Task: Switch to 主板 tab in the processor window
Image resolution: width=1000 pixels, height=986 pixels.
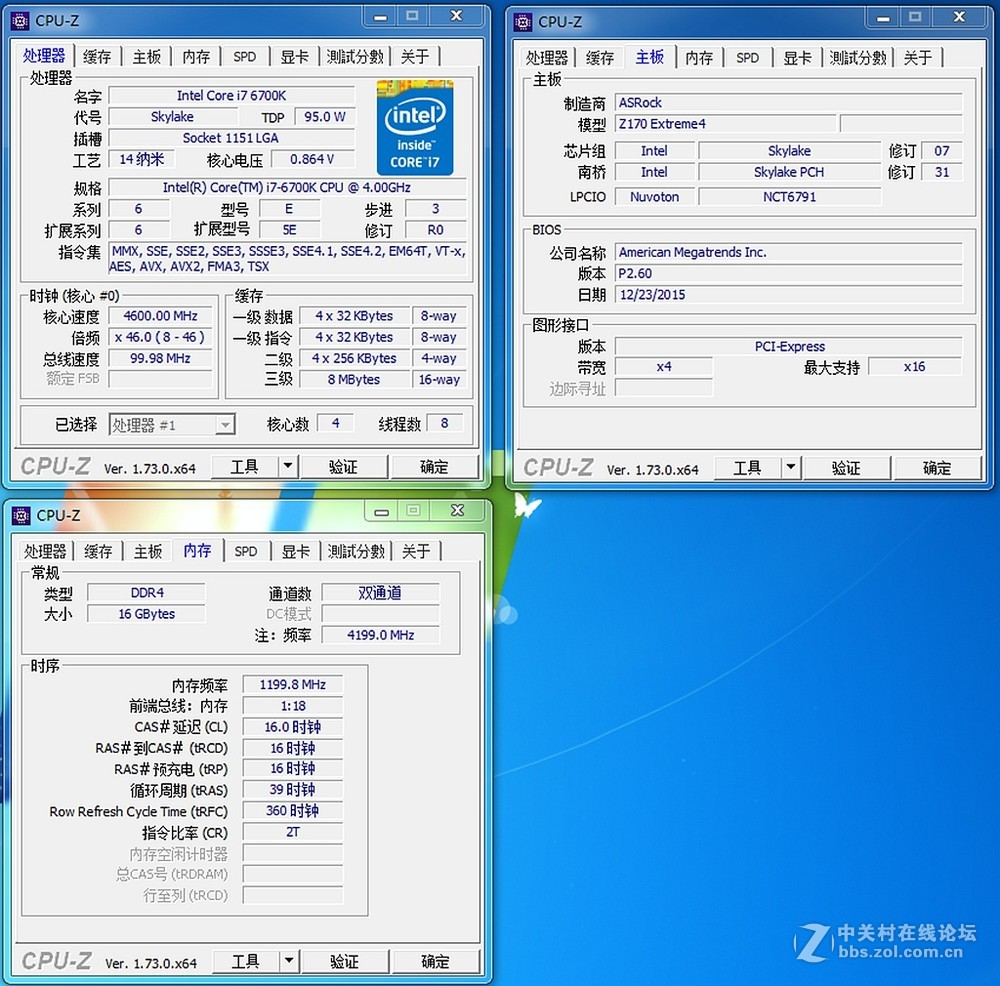Action: [x=147, y=57]
